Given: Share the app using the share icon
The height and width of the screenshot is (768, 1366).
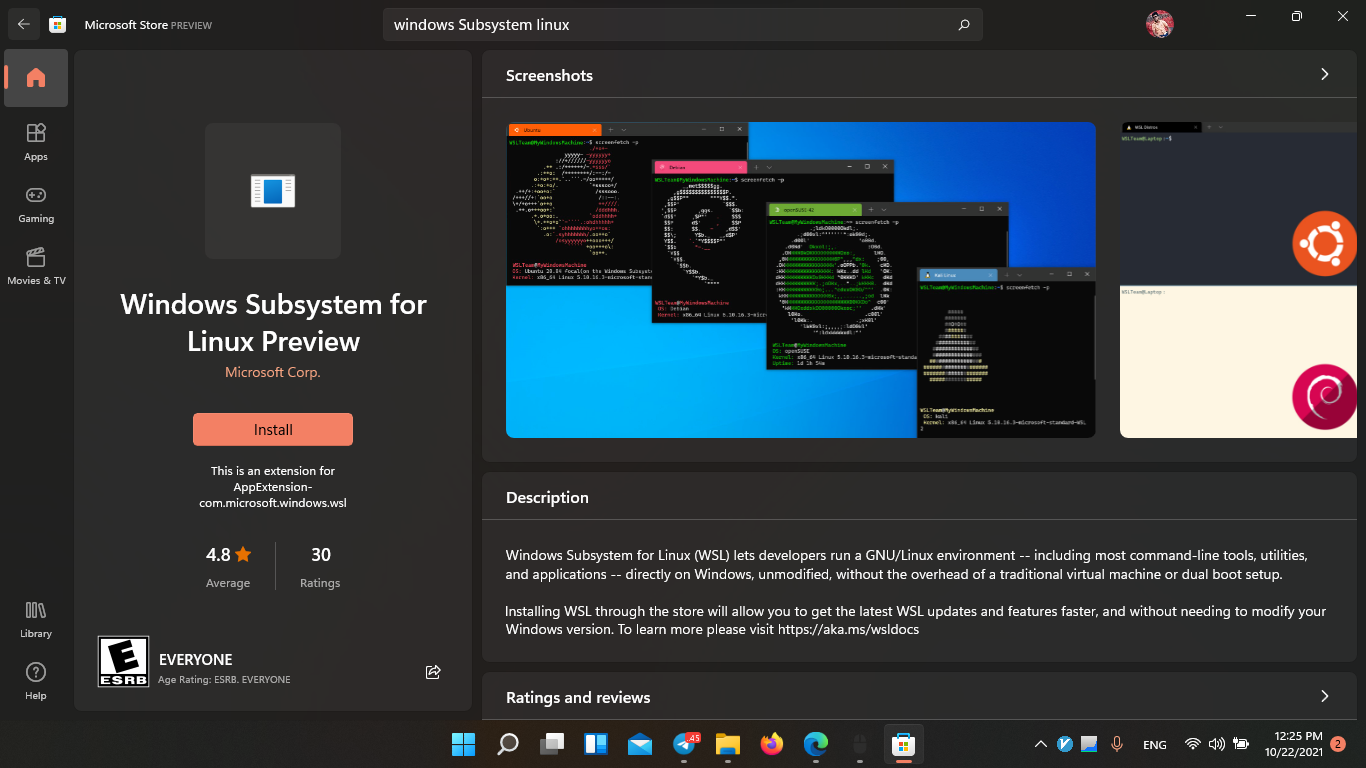Looking at the screenshot, I should pos(433,672).
